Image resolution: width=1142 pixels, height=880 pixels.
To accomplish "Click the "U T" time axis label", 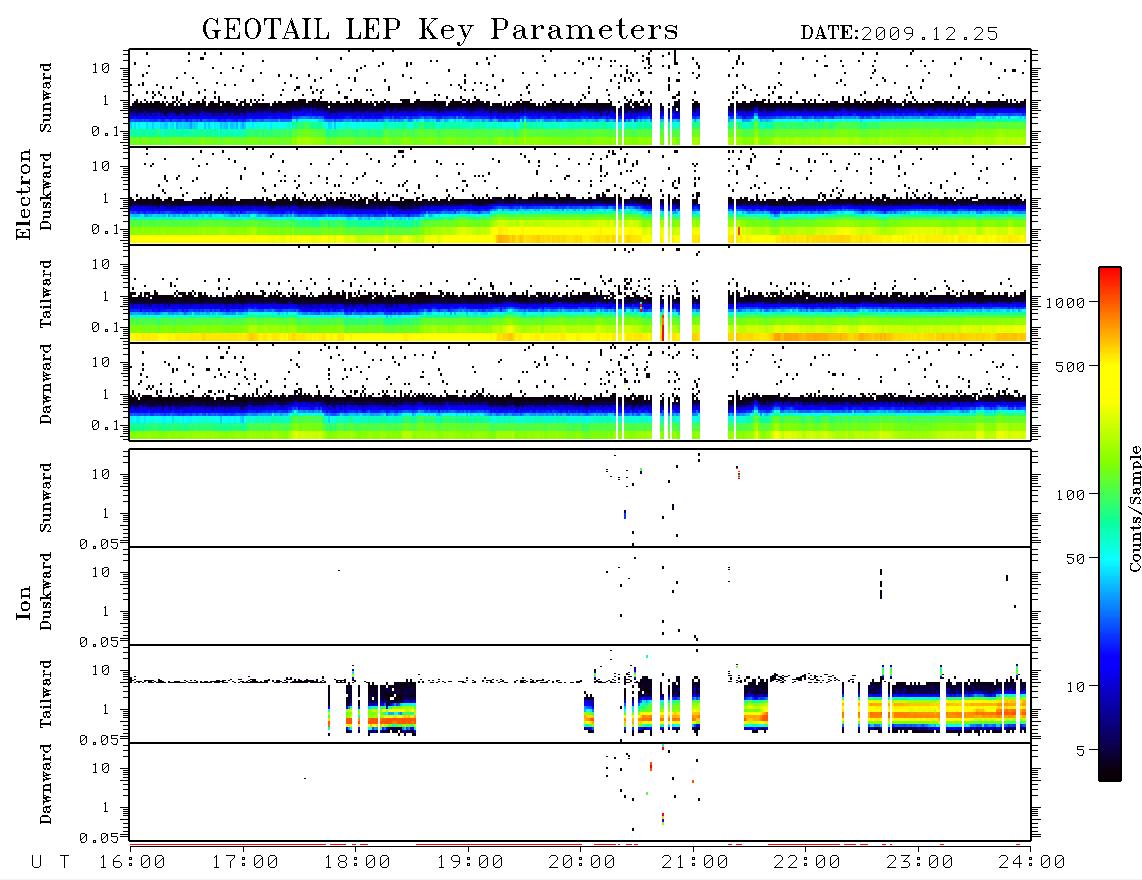I will 50,863.
